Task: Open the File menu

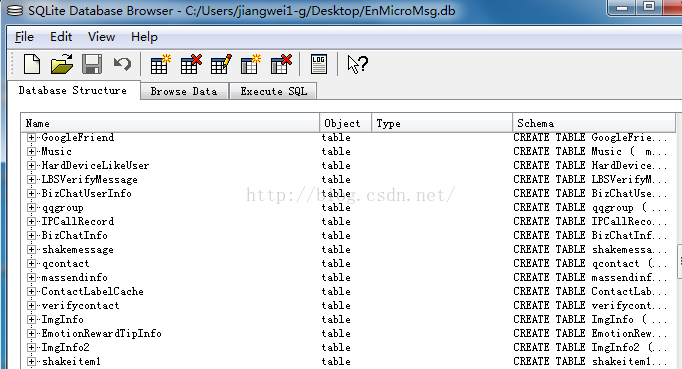Action: coord(24,37)
